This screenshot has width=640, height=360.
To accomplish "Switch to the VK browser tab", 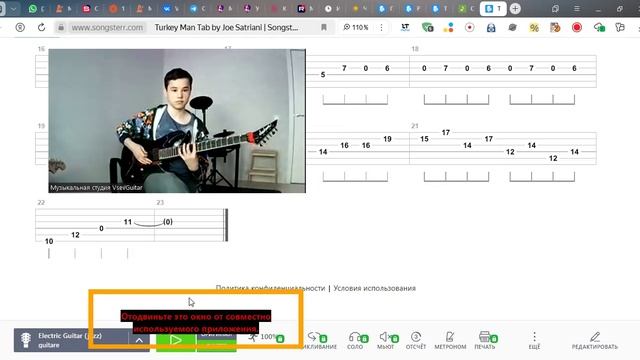I will tap(171, 8).
